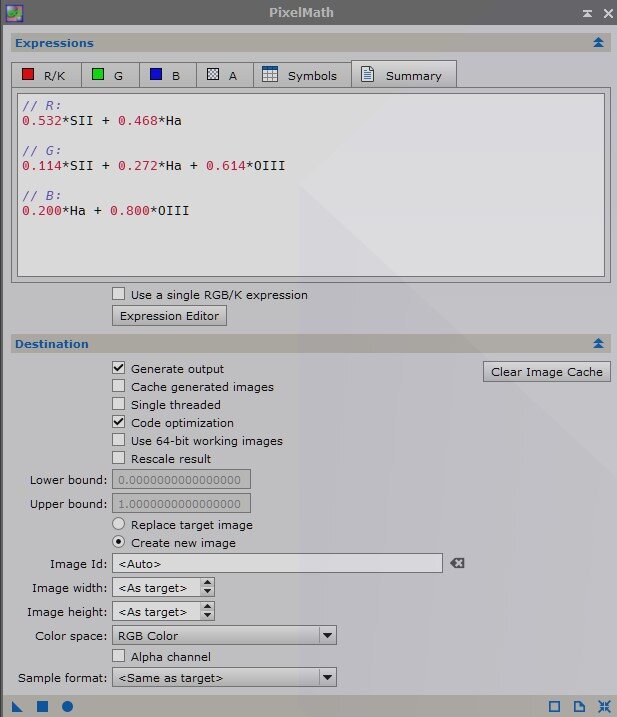Click Clear Image Cache button
This screenshot has width=617, height=717.
pyautogui.click(x=547, y=372)
